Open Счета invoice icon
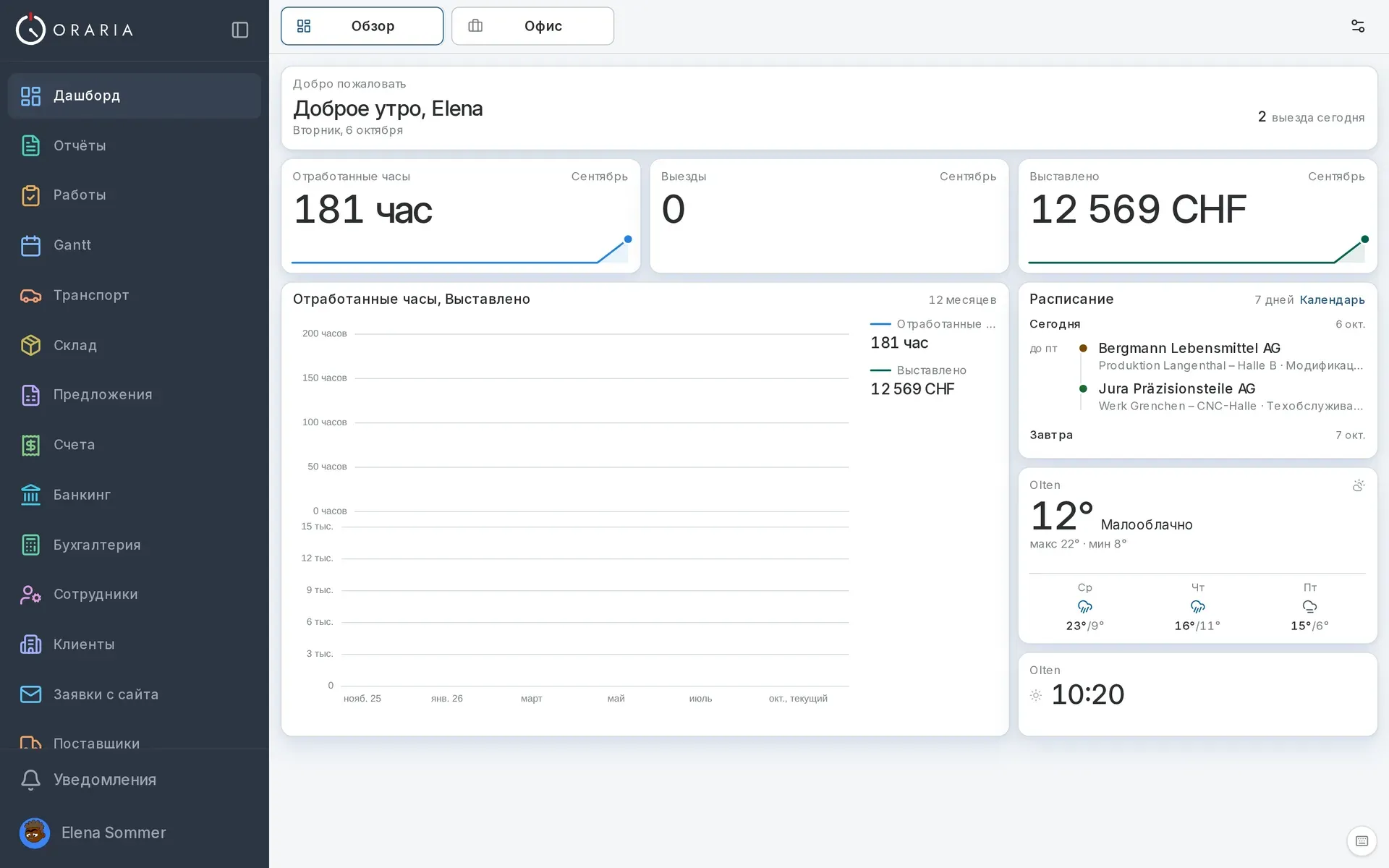This screenshot has height=868, width=1389. tap(30, 445)
